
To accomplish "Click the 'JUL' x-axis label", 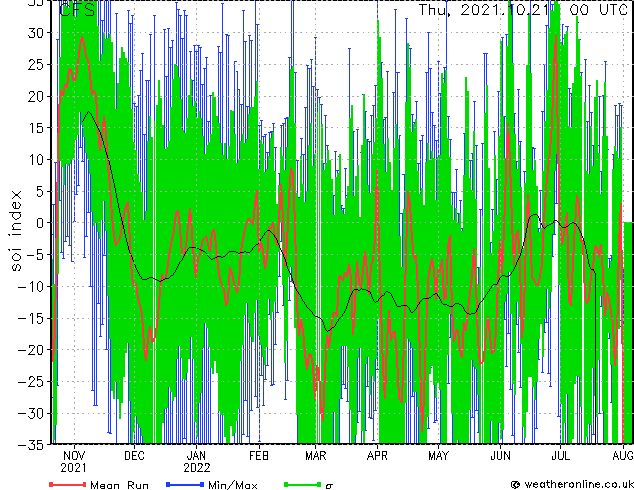I will 561,456.
